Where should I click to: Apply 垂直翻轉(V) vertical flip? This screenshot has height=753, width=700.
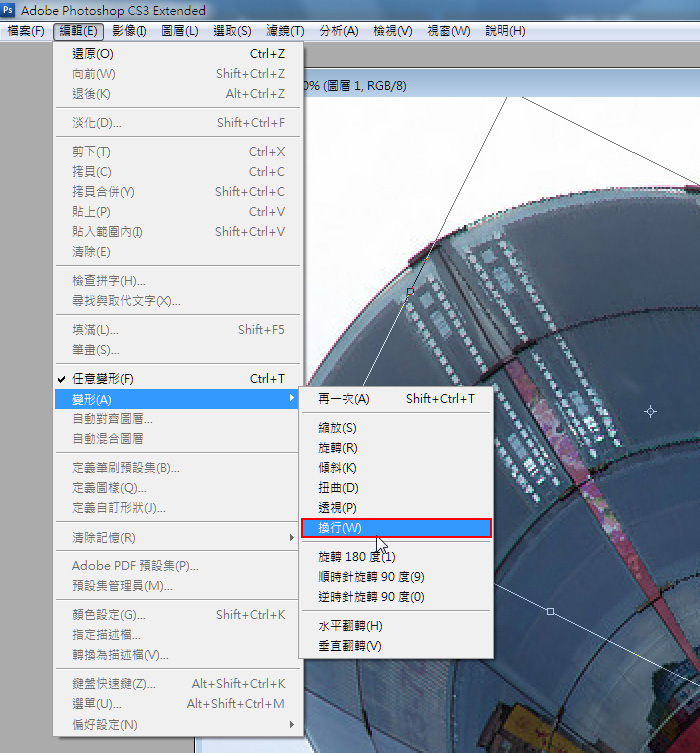pos(350,646)
